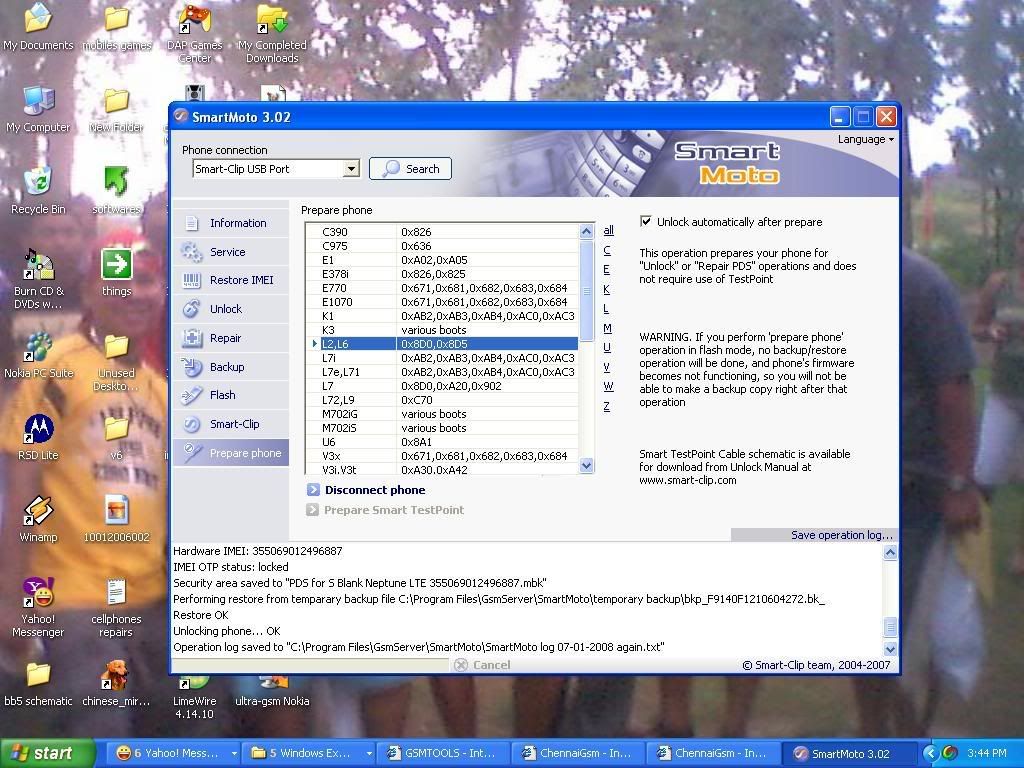
Task: Select Yahoo! Messenger desktop shortcut
Action: (x=39, y=608)
